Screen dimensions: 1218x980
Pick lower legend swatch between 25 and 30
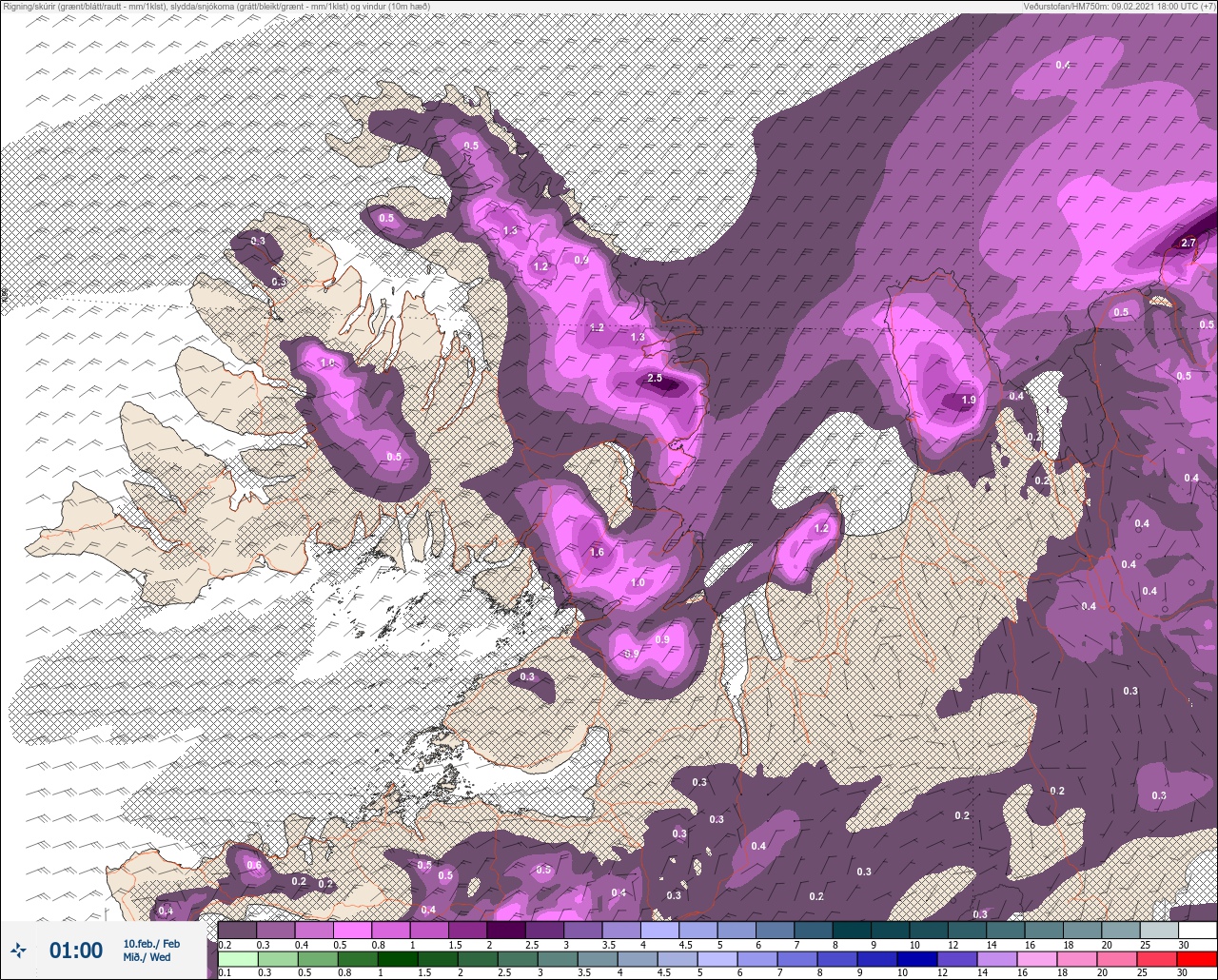1159,959
